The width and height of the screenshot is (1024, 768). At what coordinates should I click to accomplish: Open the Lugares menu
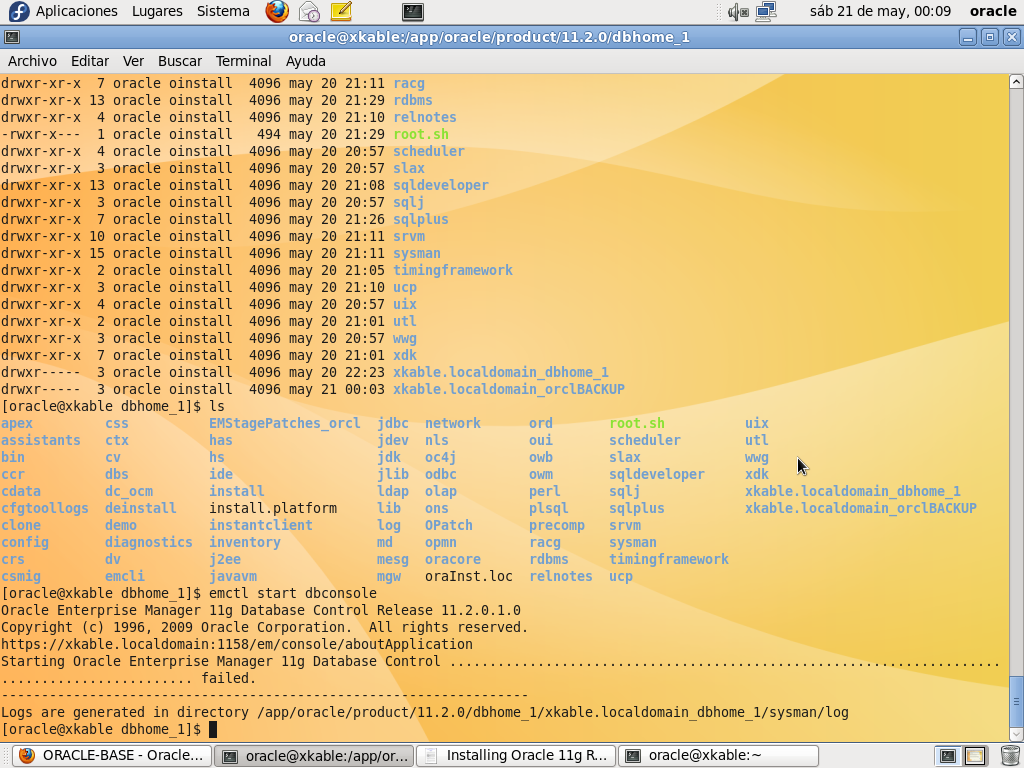tap(157, 11)
